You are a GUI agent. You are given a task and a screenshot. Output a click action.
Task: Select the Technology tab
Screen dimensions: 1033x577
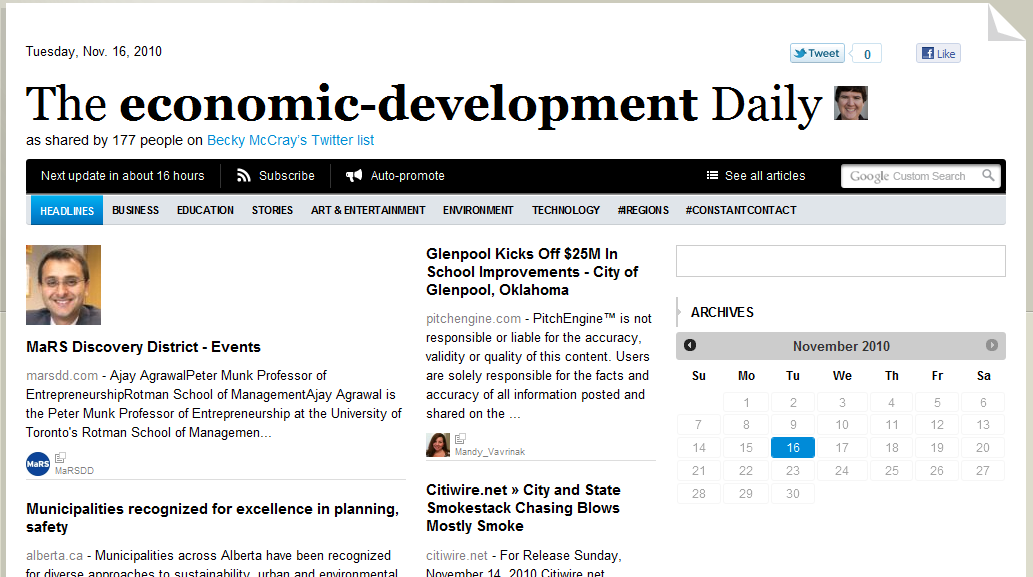point(566,210)
